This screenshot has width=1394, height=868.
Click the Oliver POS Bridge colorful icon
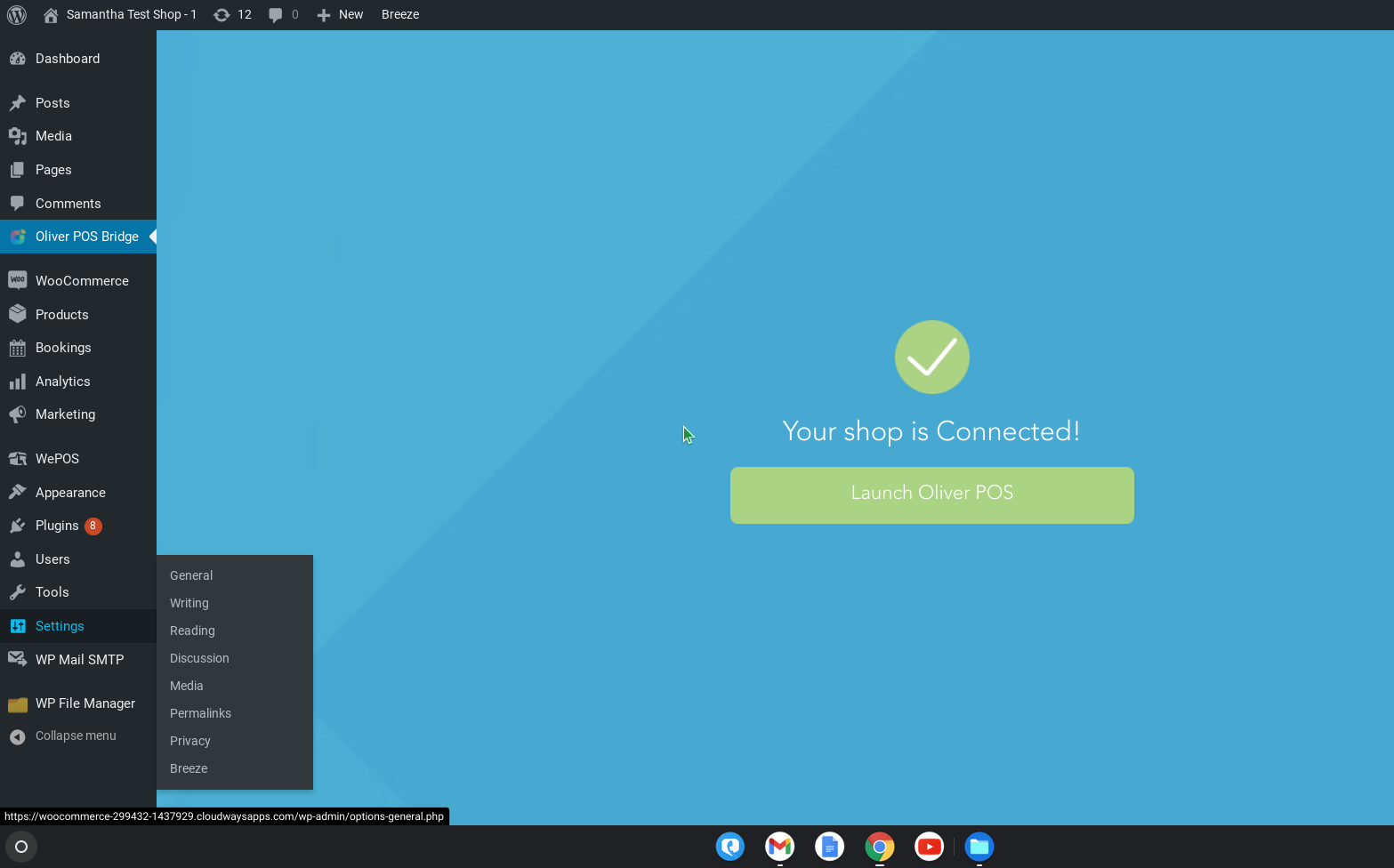click(18, 237)
